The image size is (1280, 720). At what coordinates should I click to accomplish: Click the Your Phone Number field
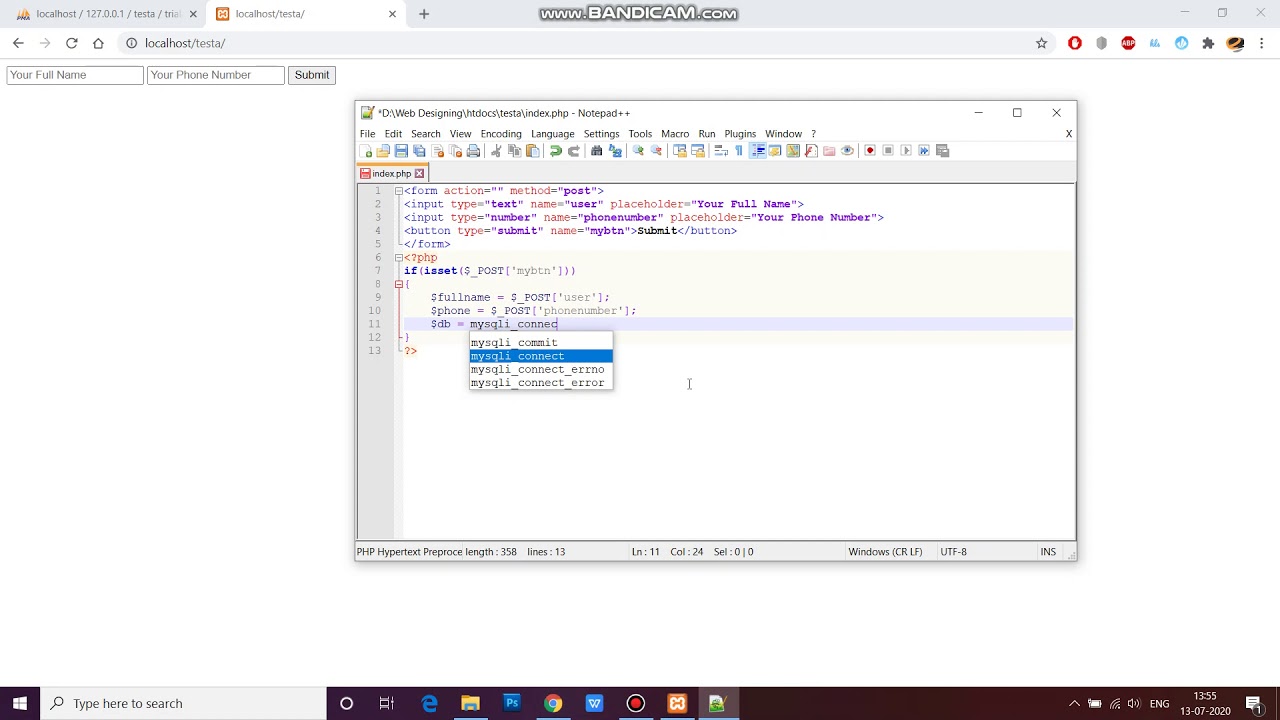tap(216, 75)
